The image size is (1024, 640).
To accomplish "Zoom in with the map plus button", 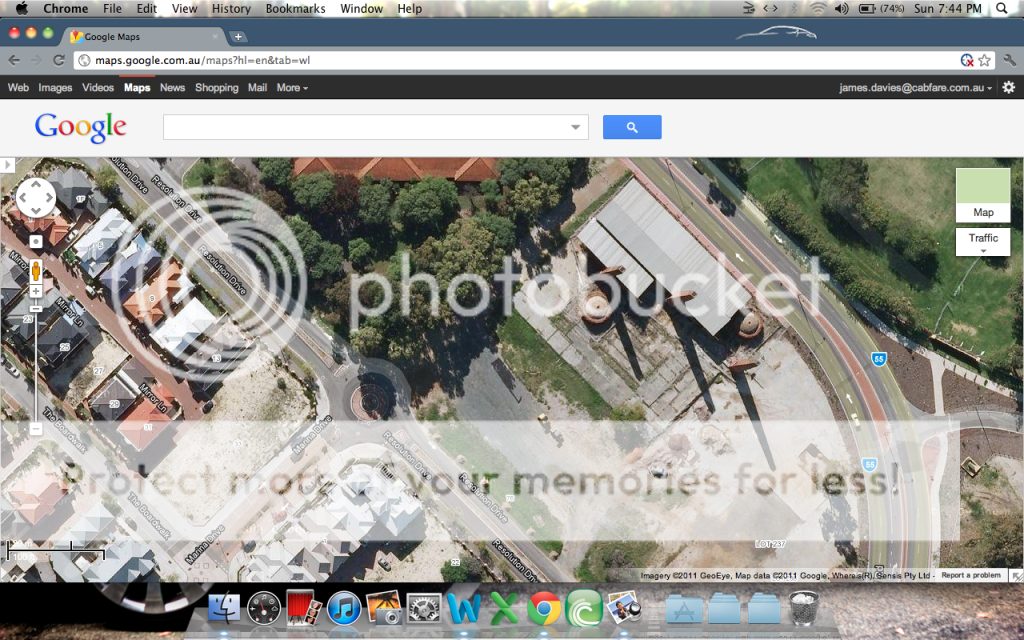I will pos(36,291).
